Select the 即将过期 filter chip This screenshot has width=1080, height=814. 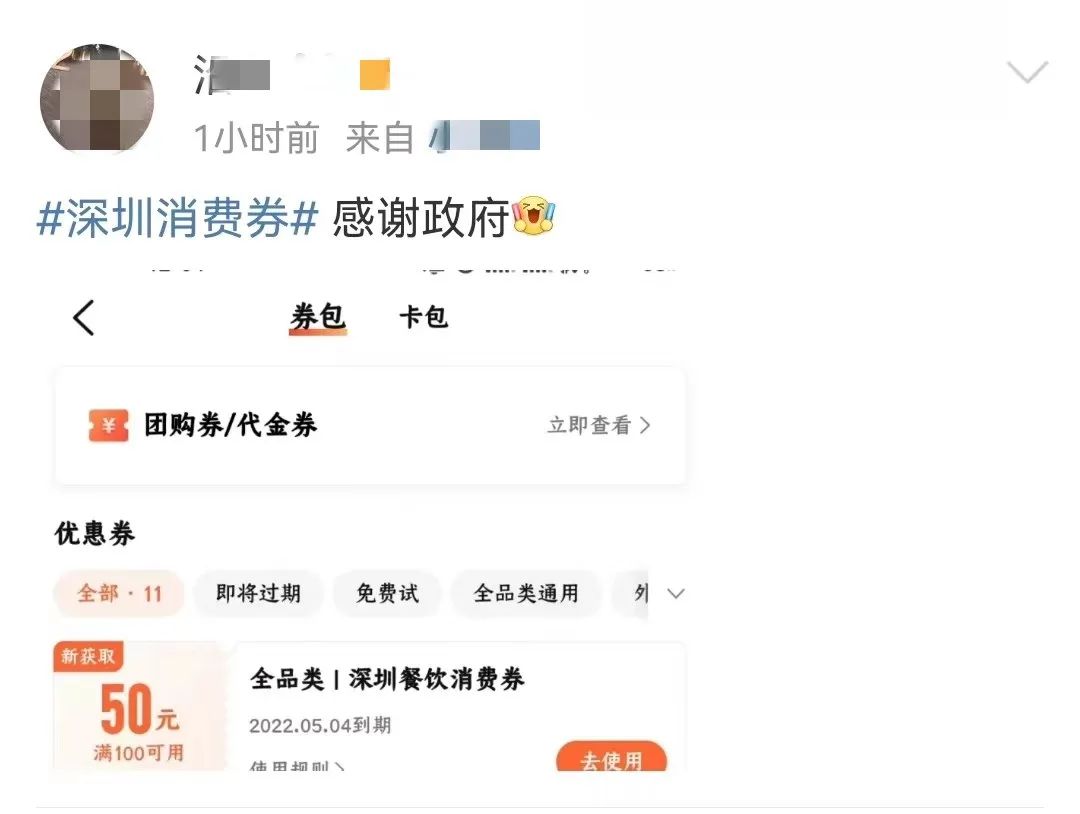click(258, 593)
